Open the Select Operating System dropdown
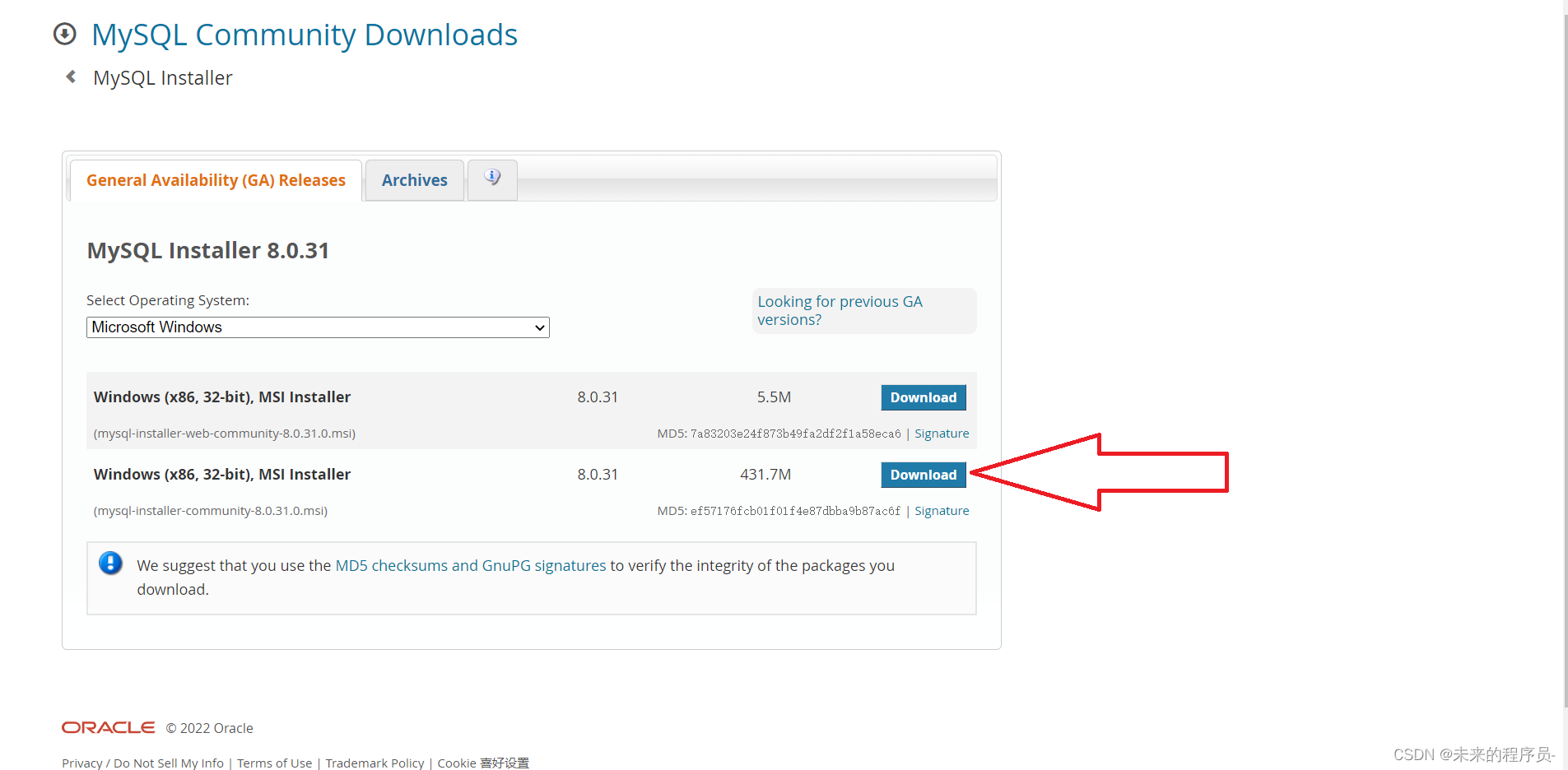This screenshot has width=1568, height=770. coord(318,327)
